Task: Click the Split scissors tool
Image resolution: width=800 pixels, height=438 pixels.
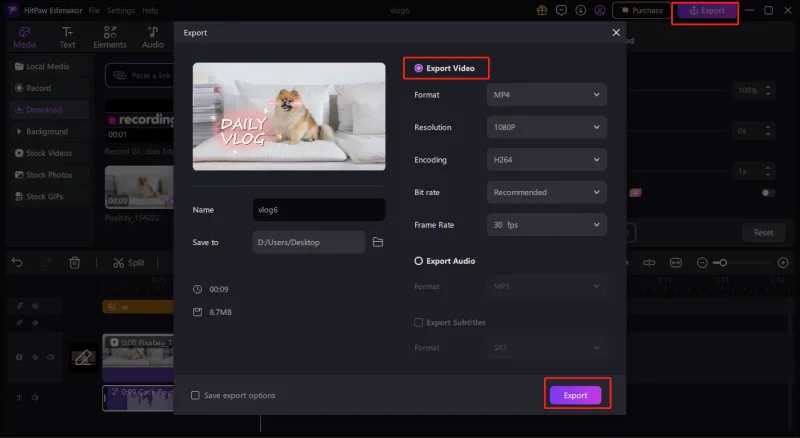Action: point(129,262)
